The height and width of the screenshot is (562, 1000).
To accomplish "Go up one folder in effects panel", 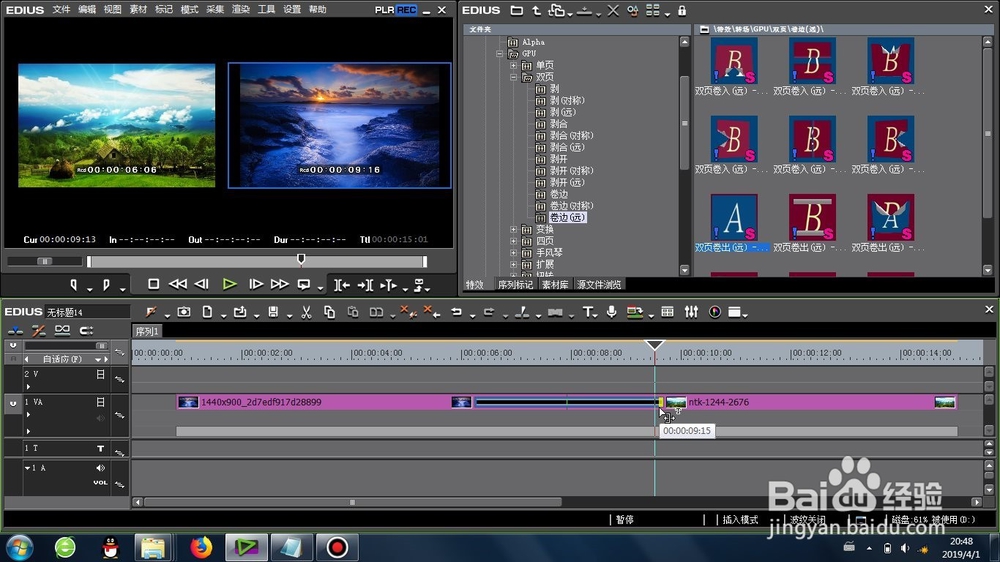I will tap(536, 11).
